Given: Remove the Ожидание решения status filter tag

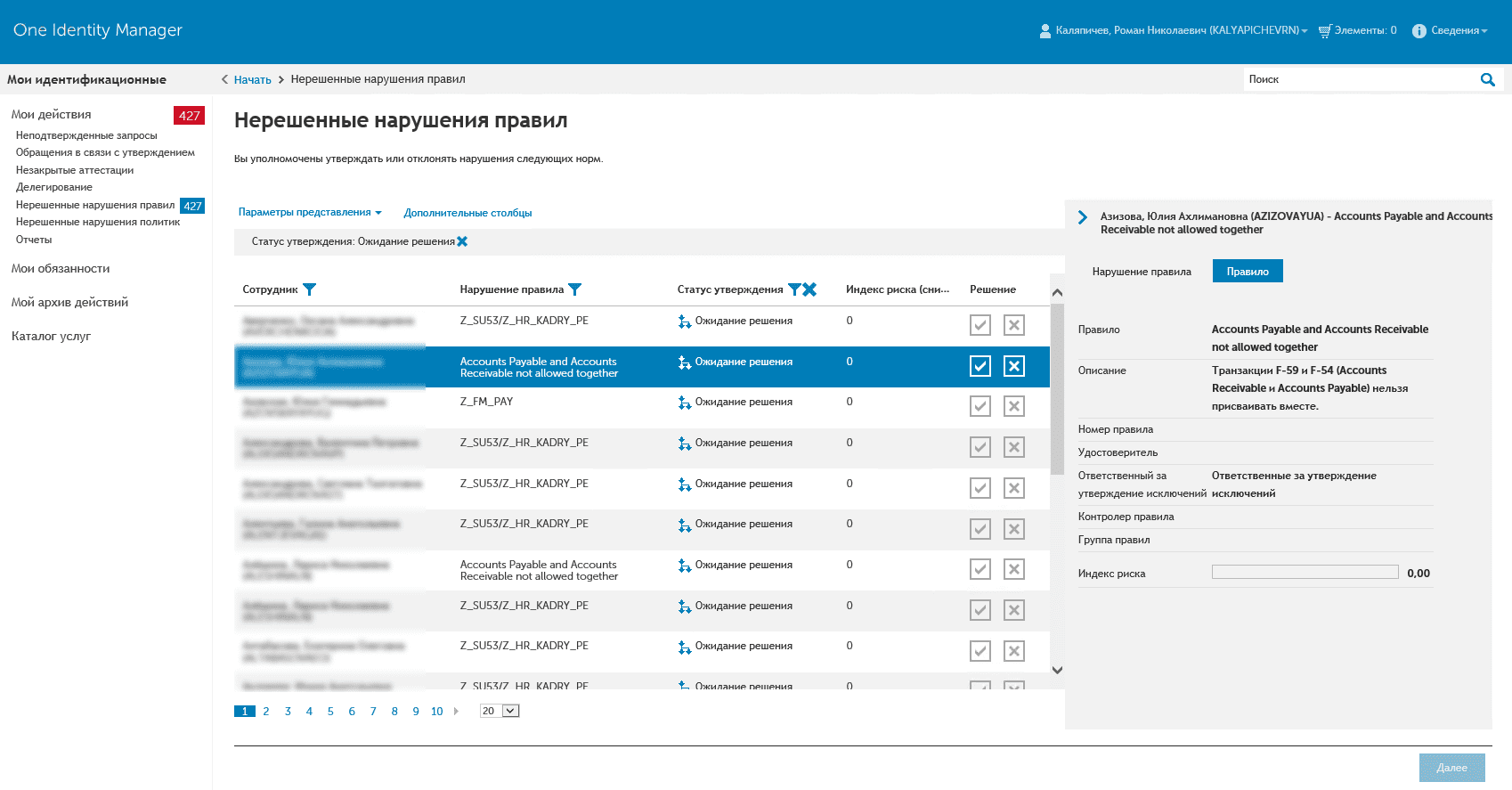Looking at the screenshot, I should [462, 241].
